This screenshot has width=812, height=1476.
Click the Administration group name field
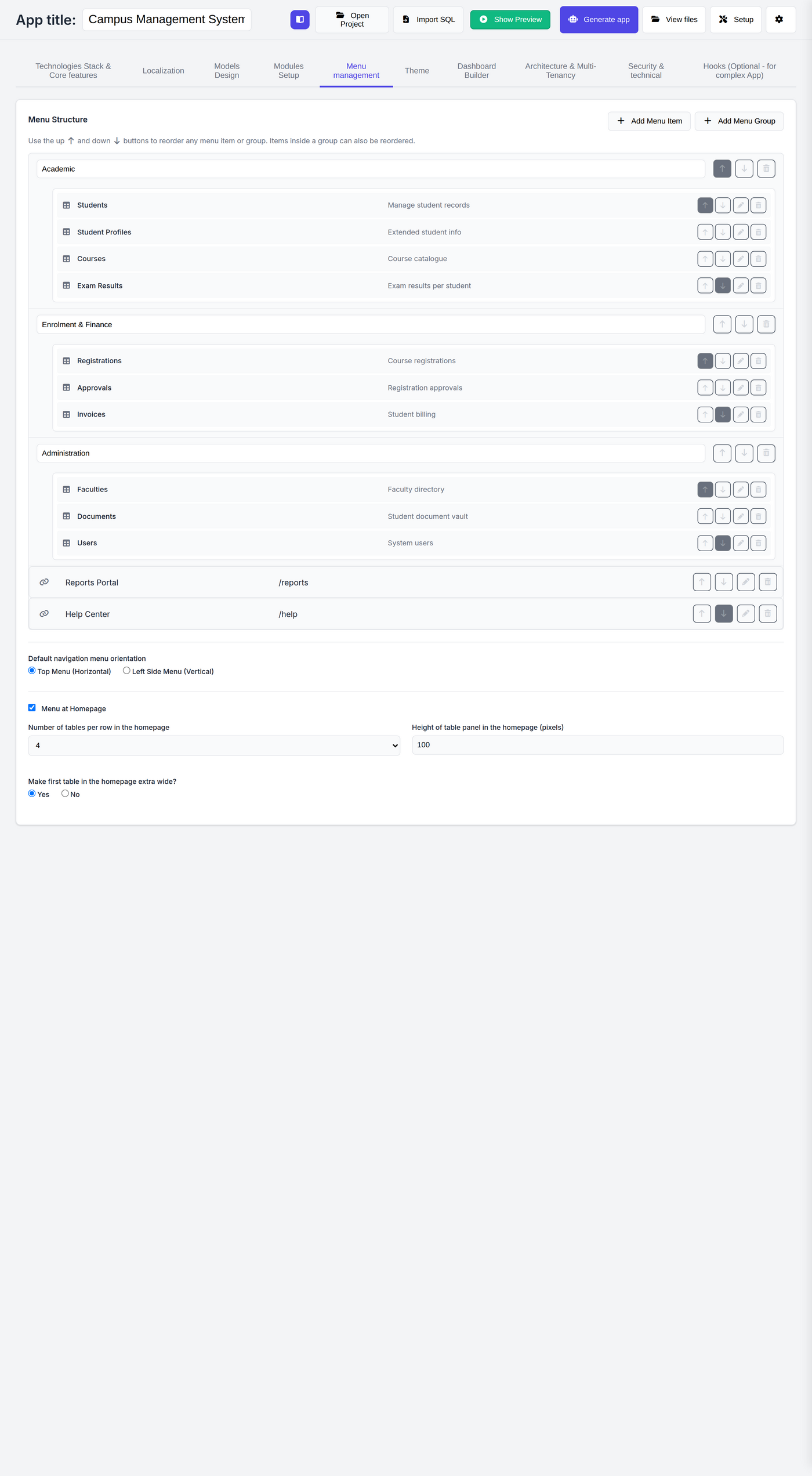click(371, 453)
